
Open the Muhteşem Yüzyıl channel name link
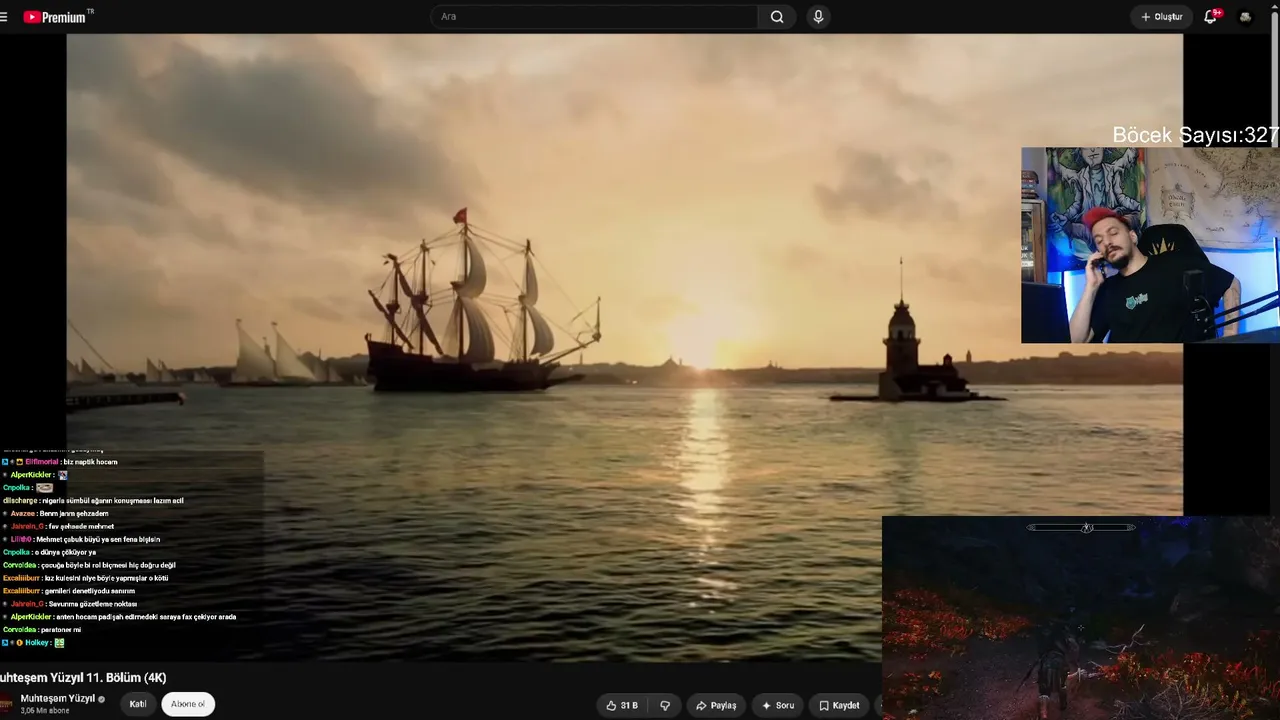coord(58,698)
